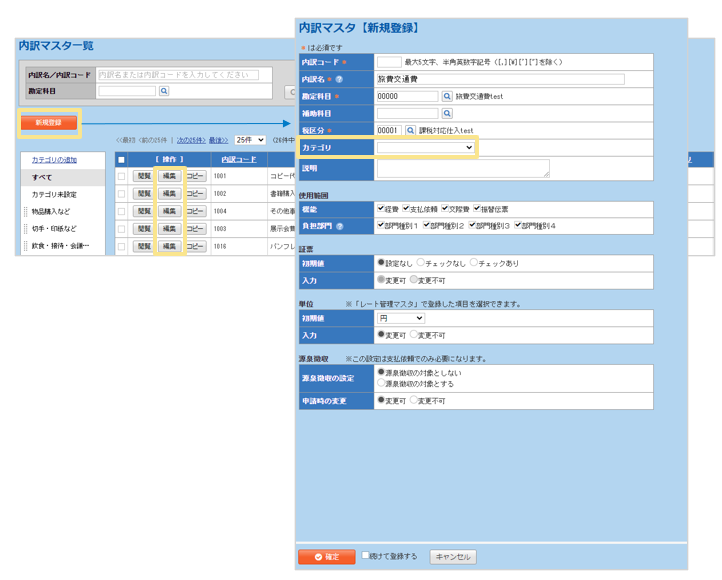The image size is (722, 580).
Task: Click the 補助科目 magnifier lookup icon
Action: coord(447,114)
